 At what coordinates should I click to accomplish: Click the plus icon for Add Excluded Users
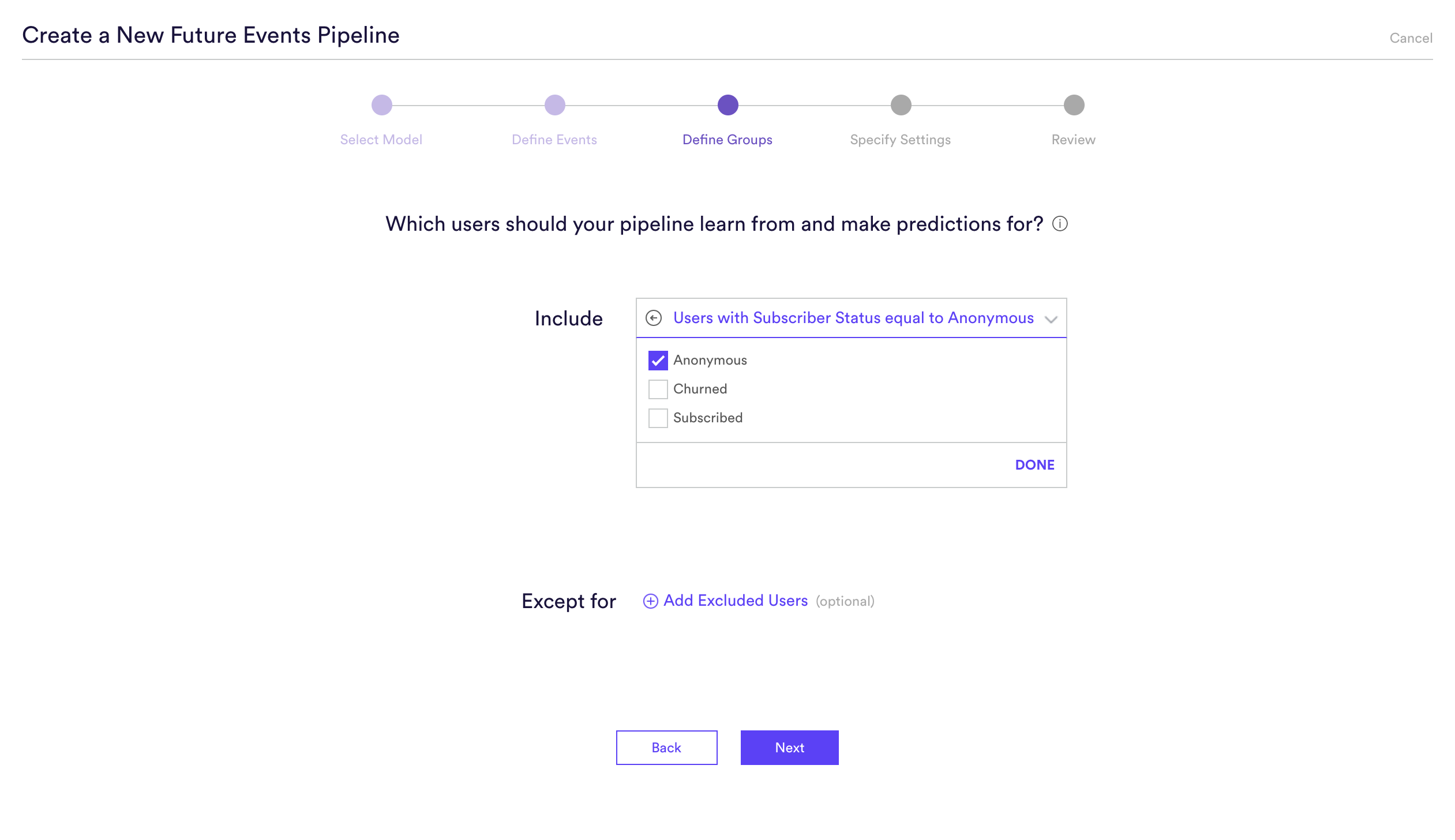pos(650,601)
